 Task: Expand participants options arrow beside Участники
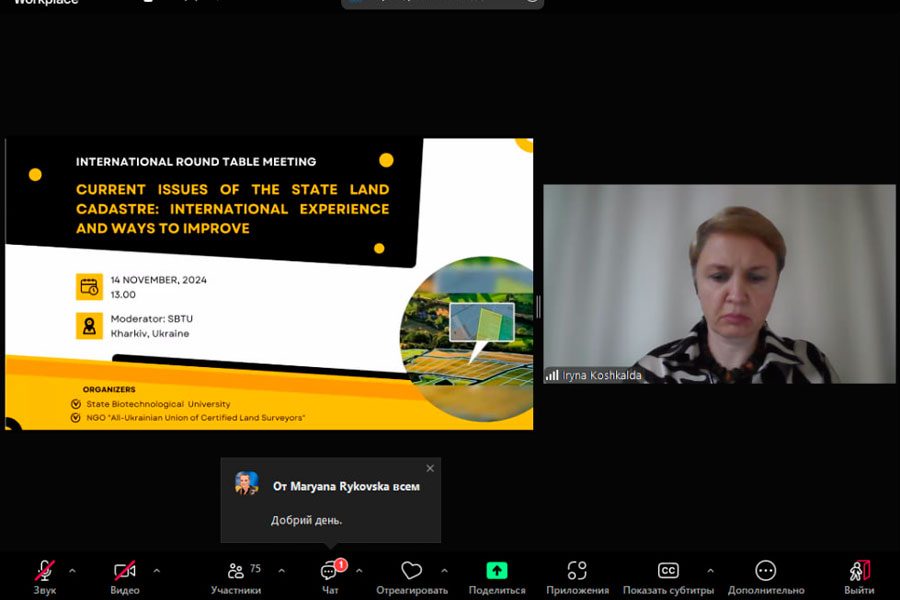pyautogui.click(x=281, y=571)
